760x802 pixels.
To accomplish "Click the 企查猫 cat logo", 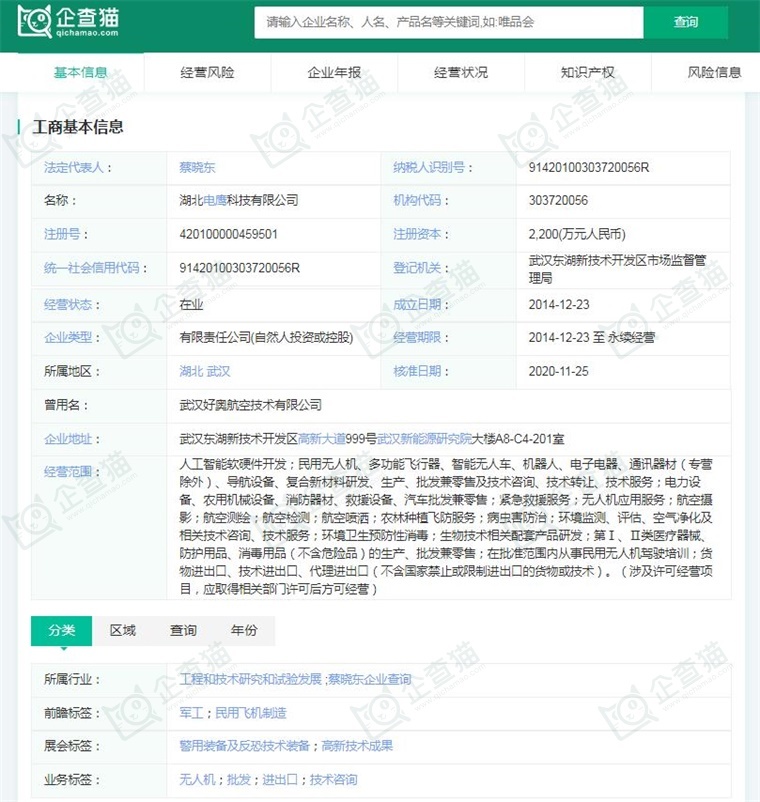I will pyautogui.click(x=68, y=21).
